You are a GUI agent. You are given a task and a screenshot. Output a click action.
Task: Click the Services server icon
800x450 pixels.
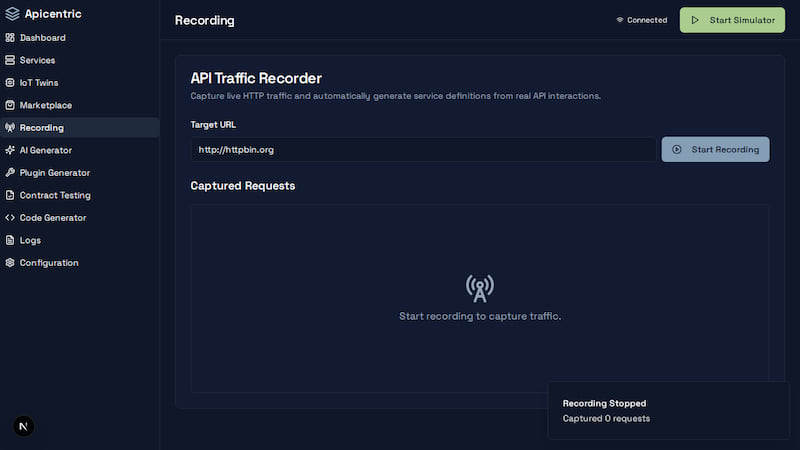[10, 60]
